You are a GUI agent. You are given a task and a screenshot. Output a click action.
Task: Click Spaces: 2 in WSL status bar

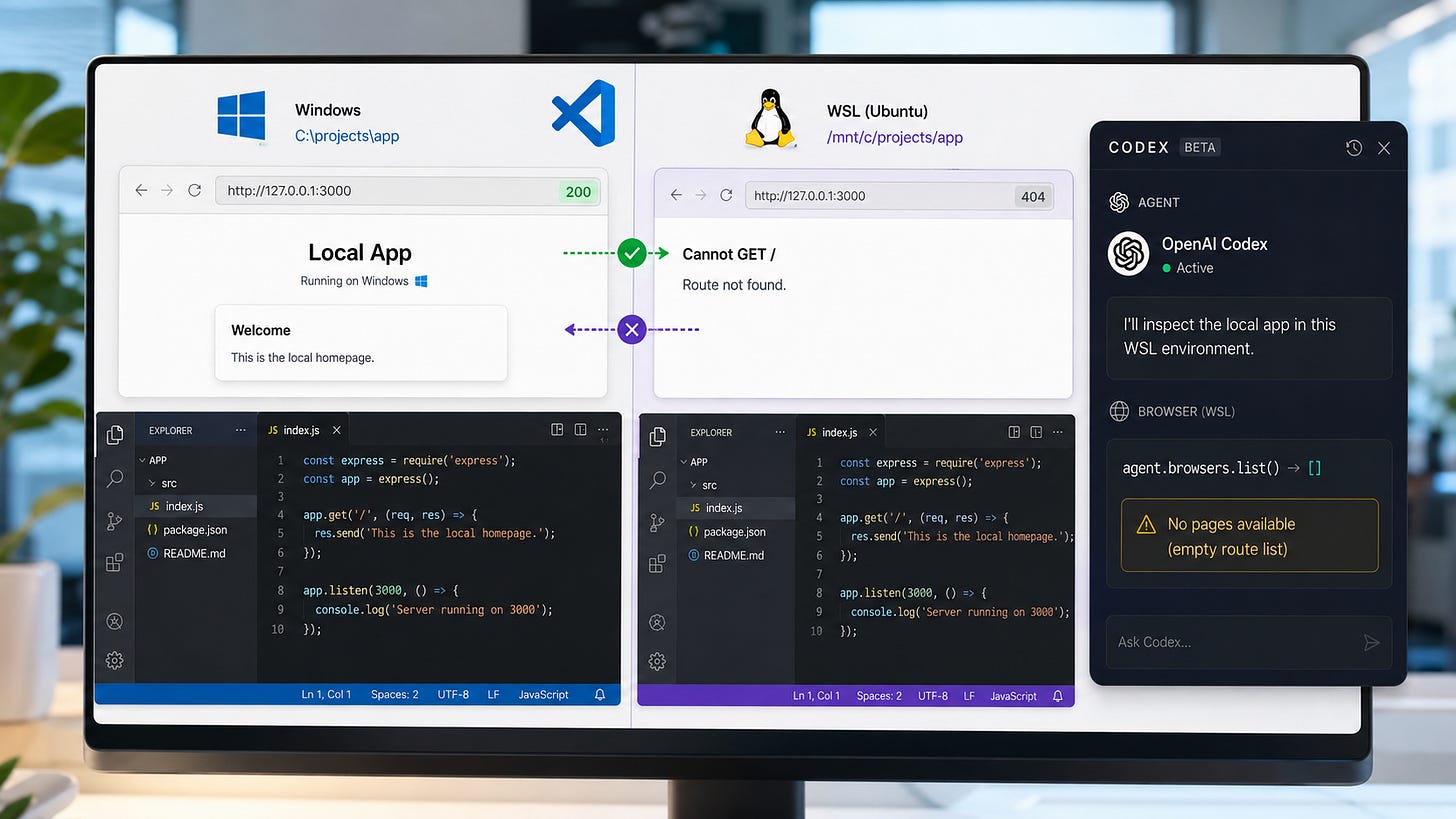(879, 695)
